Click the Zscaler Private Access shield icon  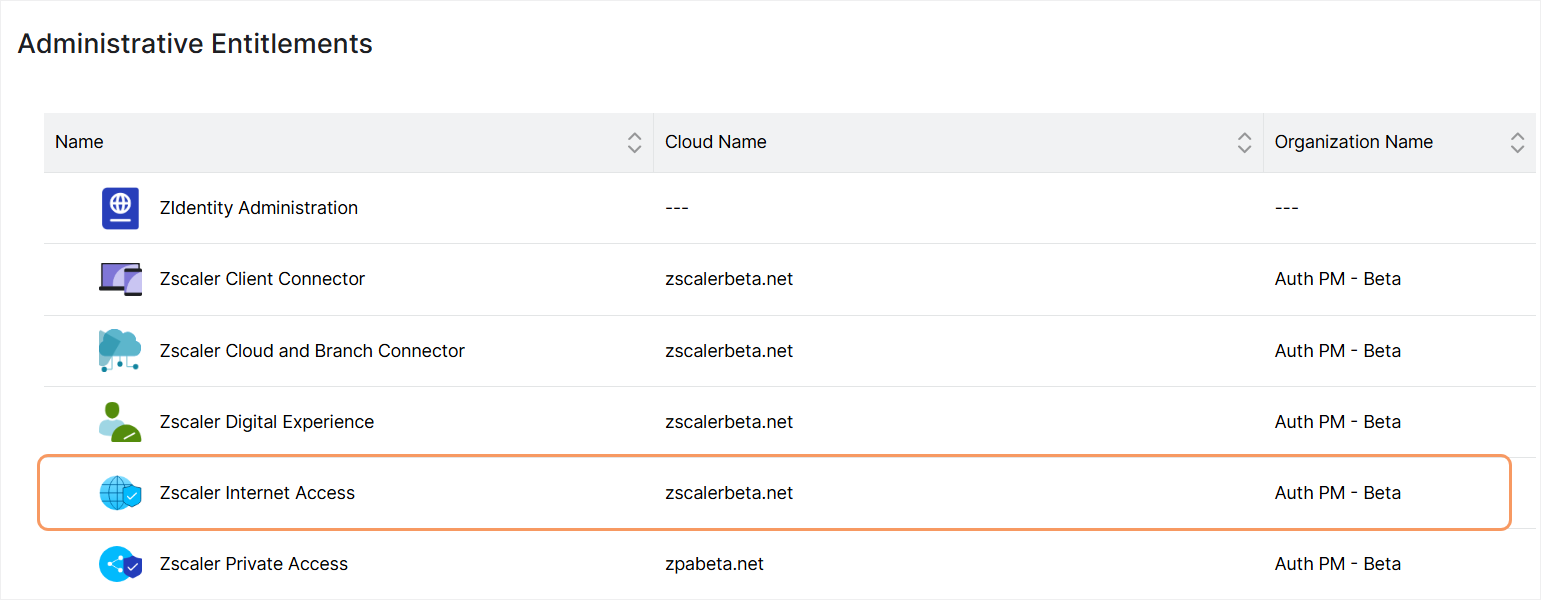[120, 564]
